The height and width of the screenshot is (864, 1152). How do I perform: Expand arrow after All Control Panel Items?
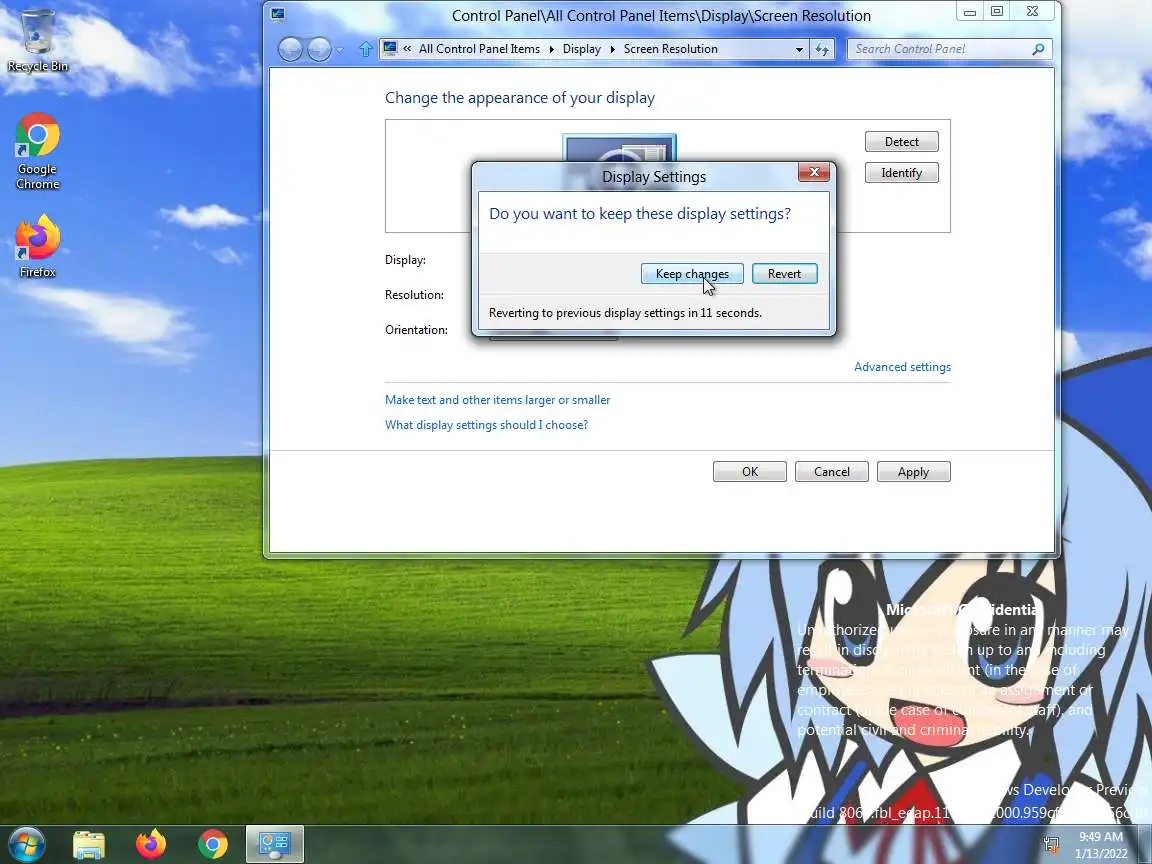pos(552,49)
